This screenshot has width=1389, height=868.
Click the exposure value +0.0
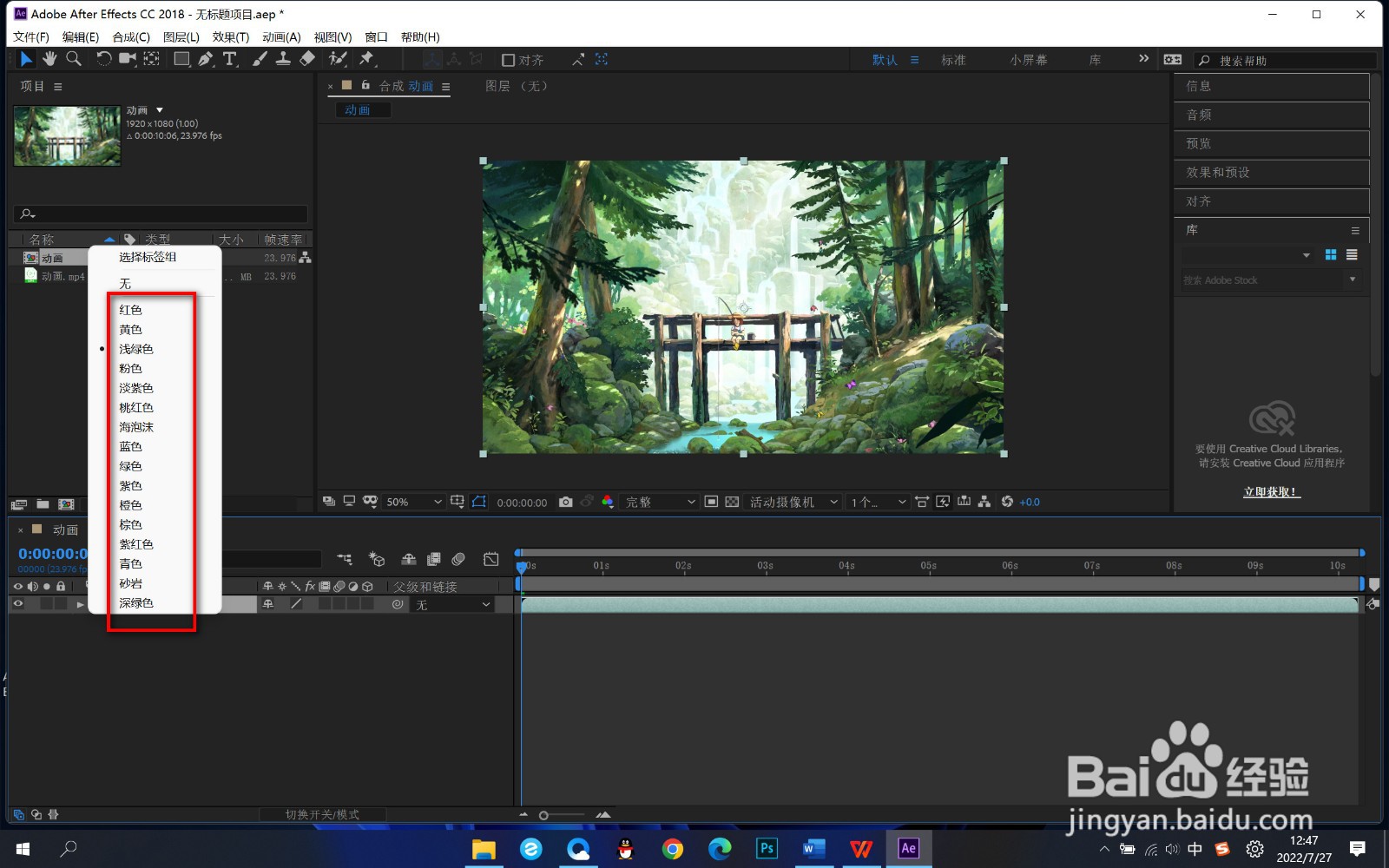coord(1030,502)
